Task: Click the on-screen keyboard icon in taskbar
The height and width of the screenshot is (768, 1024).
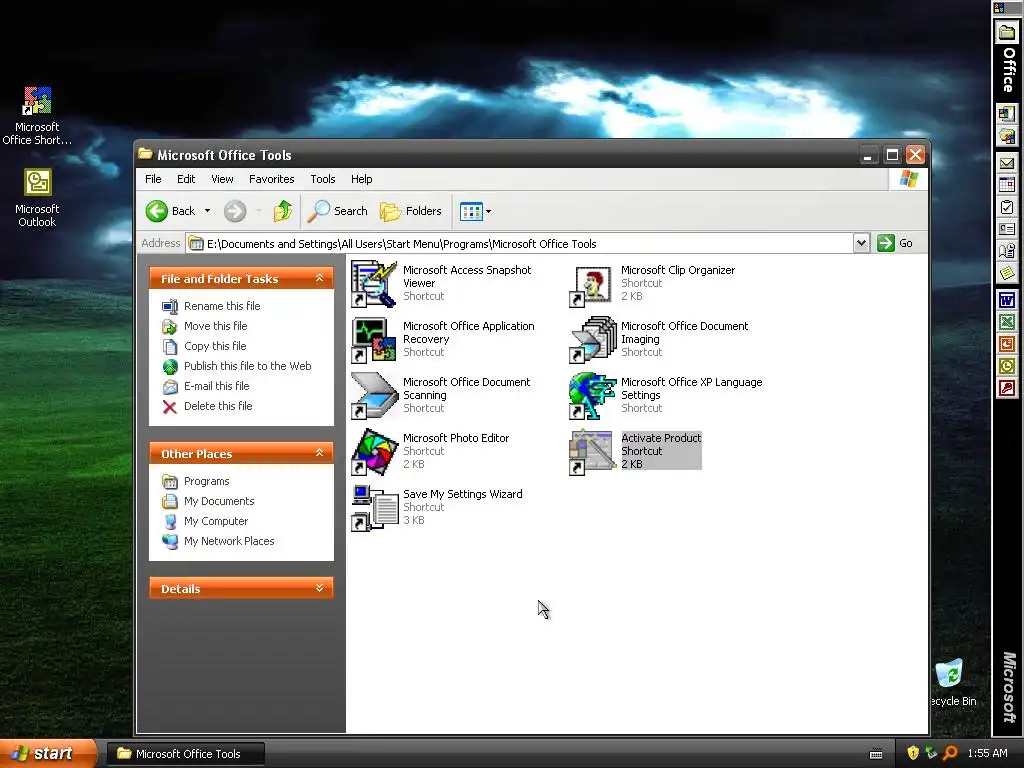Action: tap(876, 754)
